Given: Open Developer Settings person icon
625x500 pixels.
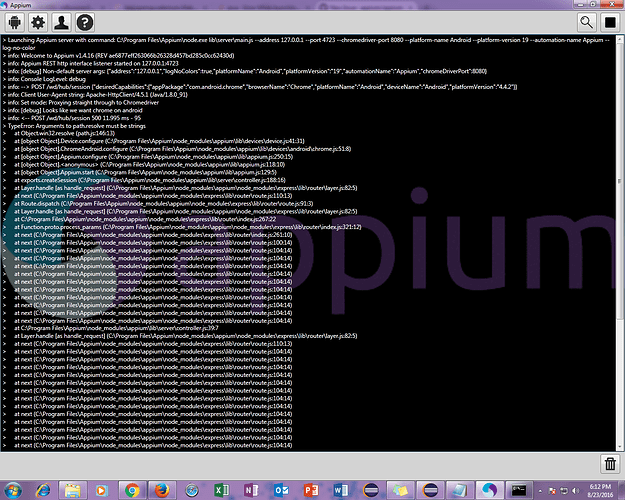Looking at the screenshot, I should tap(61, 22).
